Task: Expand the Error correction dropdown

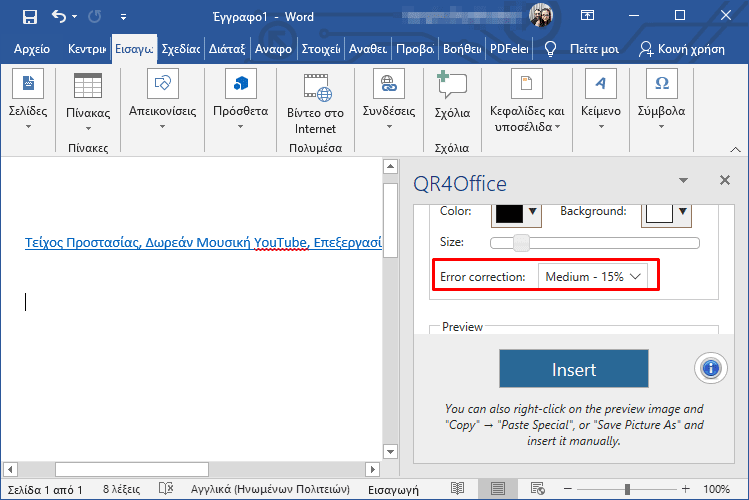Action: pyautogui.click(x=594, y=276)
